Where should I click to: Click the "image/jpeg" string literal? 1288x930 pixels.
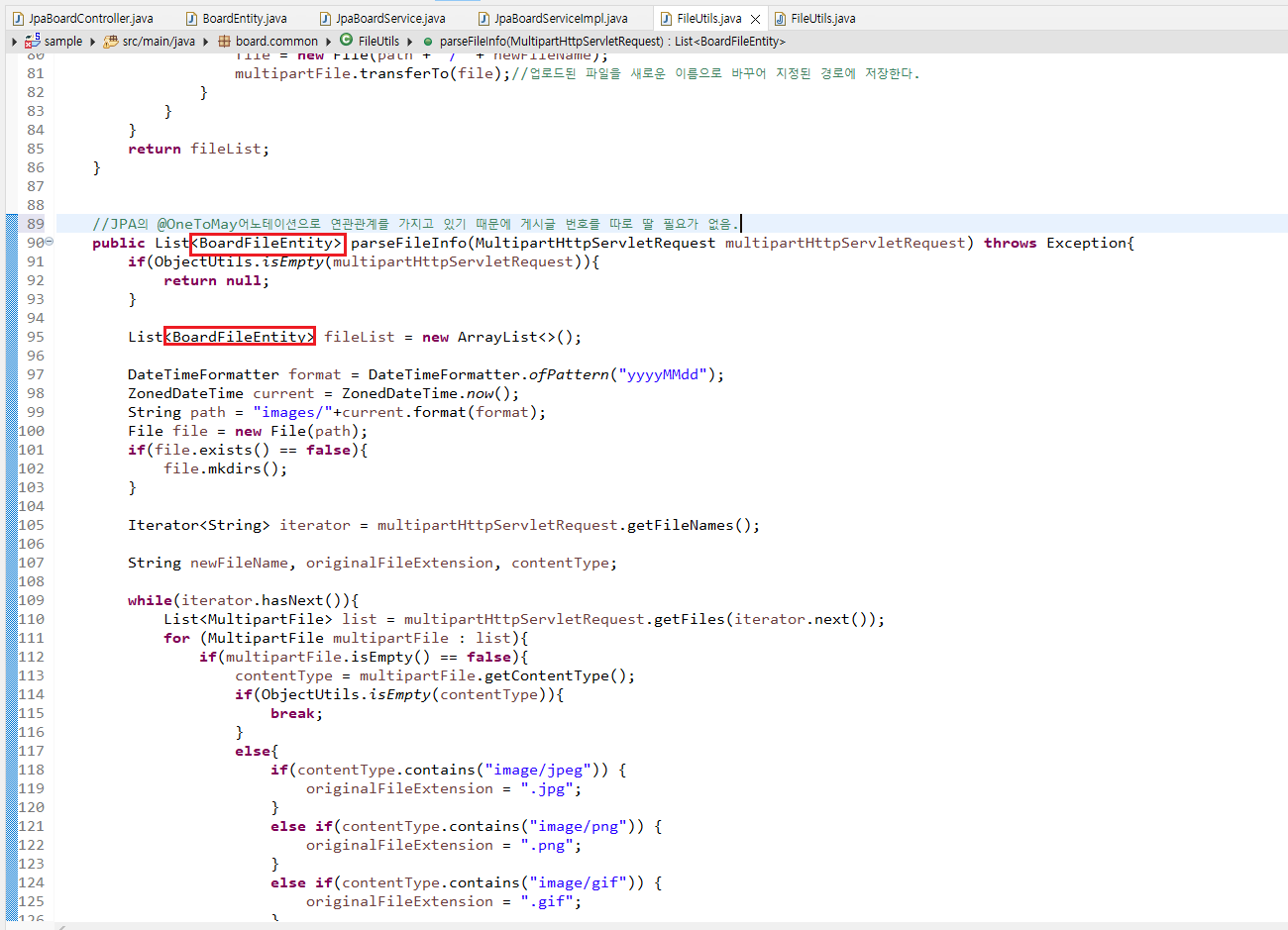[x=538, y=770]
